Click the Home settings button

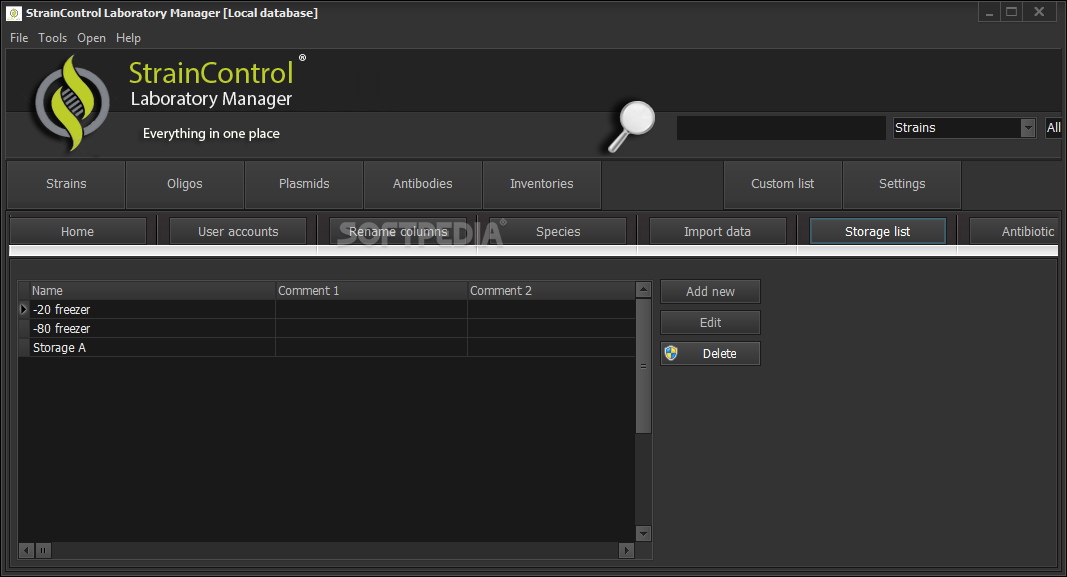point(78,231)
